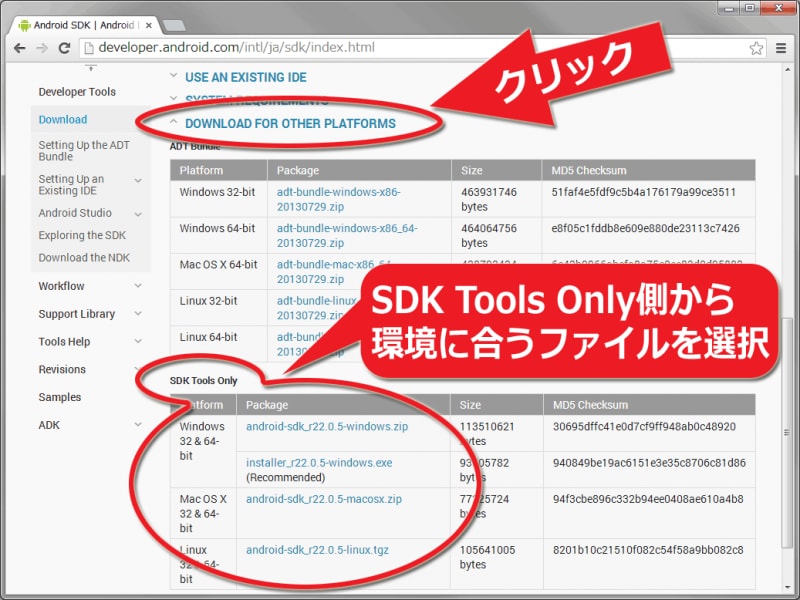This screenshot has width=800, height=600.
Task: Open the Chrome menu icon
Action: point(782,47)
